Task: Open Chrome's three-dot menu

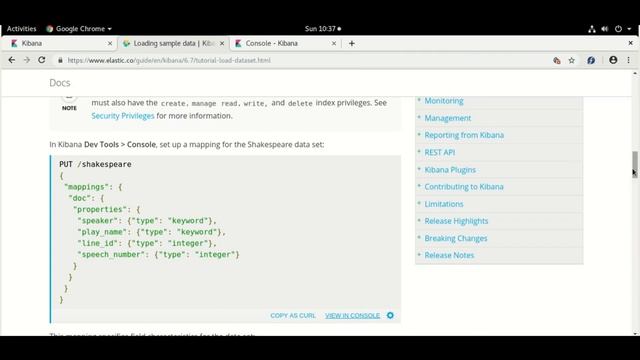Action: (x=629, y=60)
